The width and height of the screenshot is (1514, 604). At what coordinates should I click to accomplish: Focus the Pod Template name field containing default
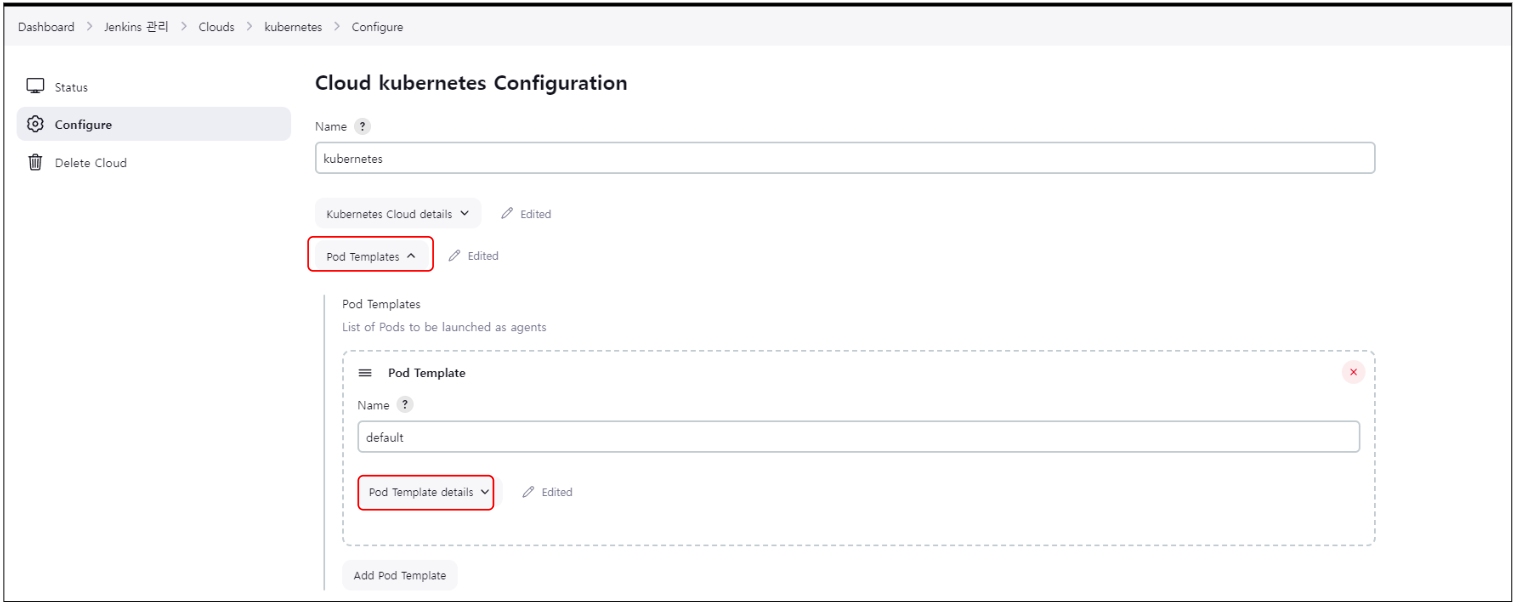[x=859, y=437]
